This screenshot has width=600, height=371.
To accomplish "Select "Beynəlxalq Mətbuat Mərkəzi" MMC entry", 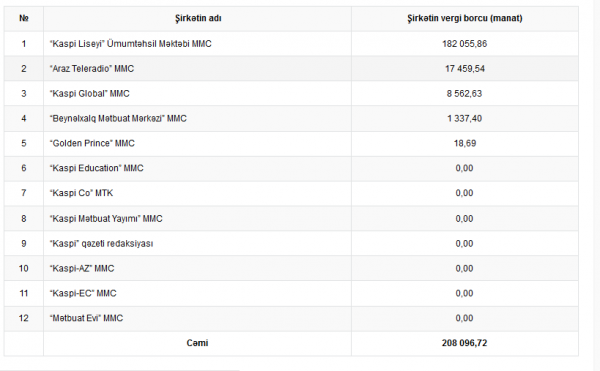I will point(118,119).
